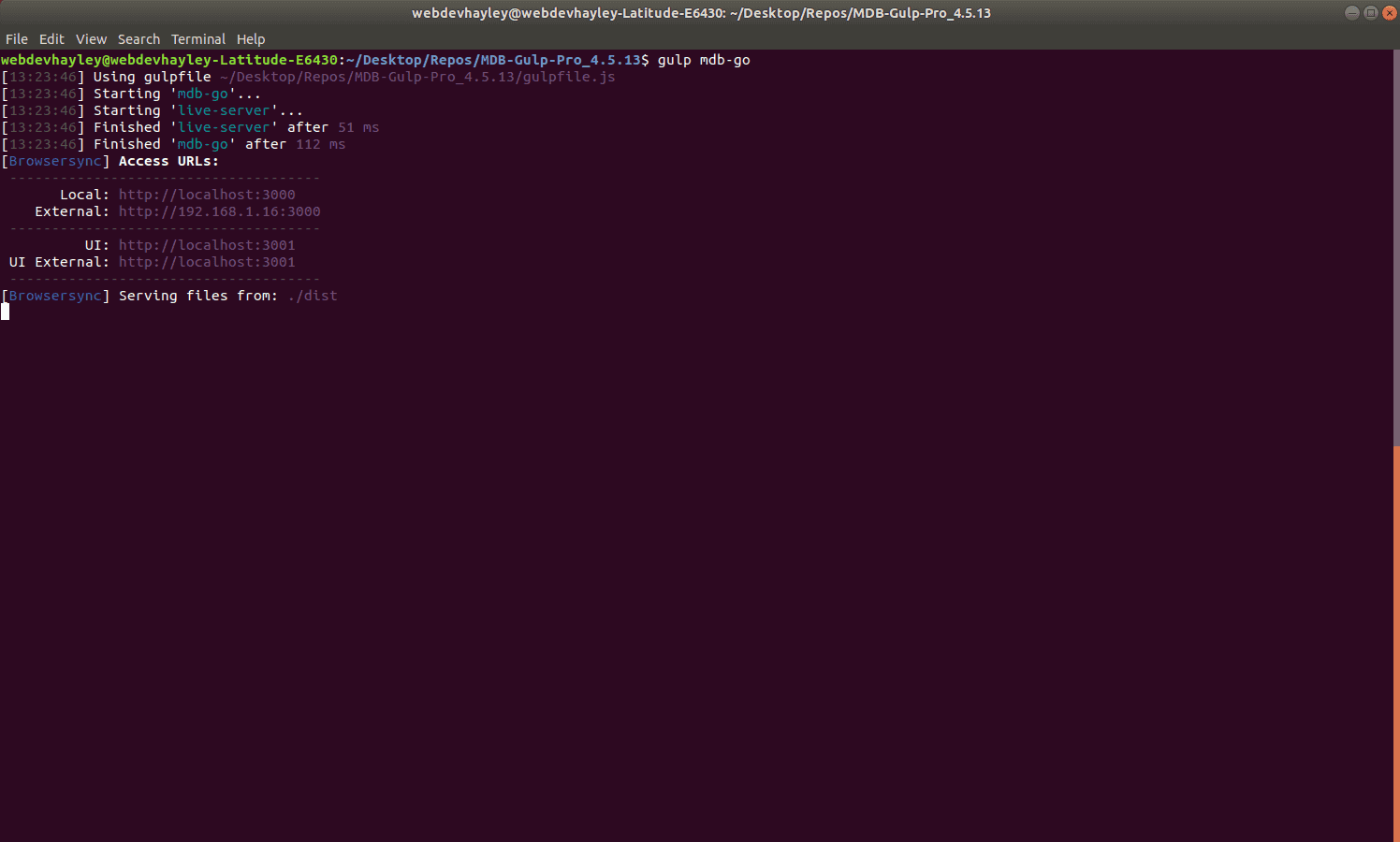Image resolution: width=1400 pixels, height=842 pixels.
Task: Click the "Starting 'mdb-go'" line
Action: pos(131,94)
